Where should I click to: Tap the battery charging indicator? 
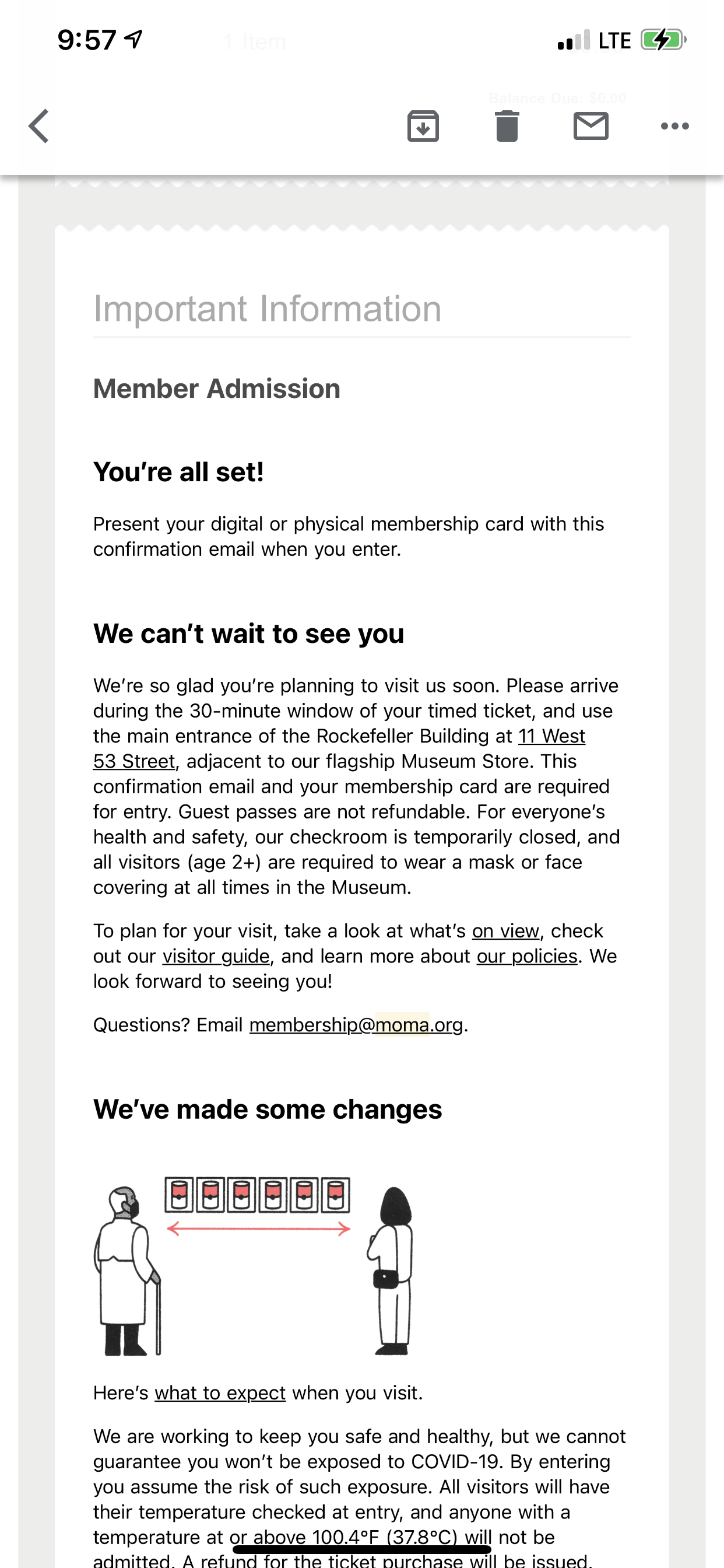click(663, 40)
